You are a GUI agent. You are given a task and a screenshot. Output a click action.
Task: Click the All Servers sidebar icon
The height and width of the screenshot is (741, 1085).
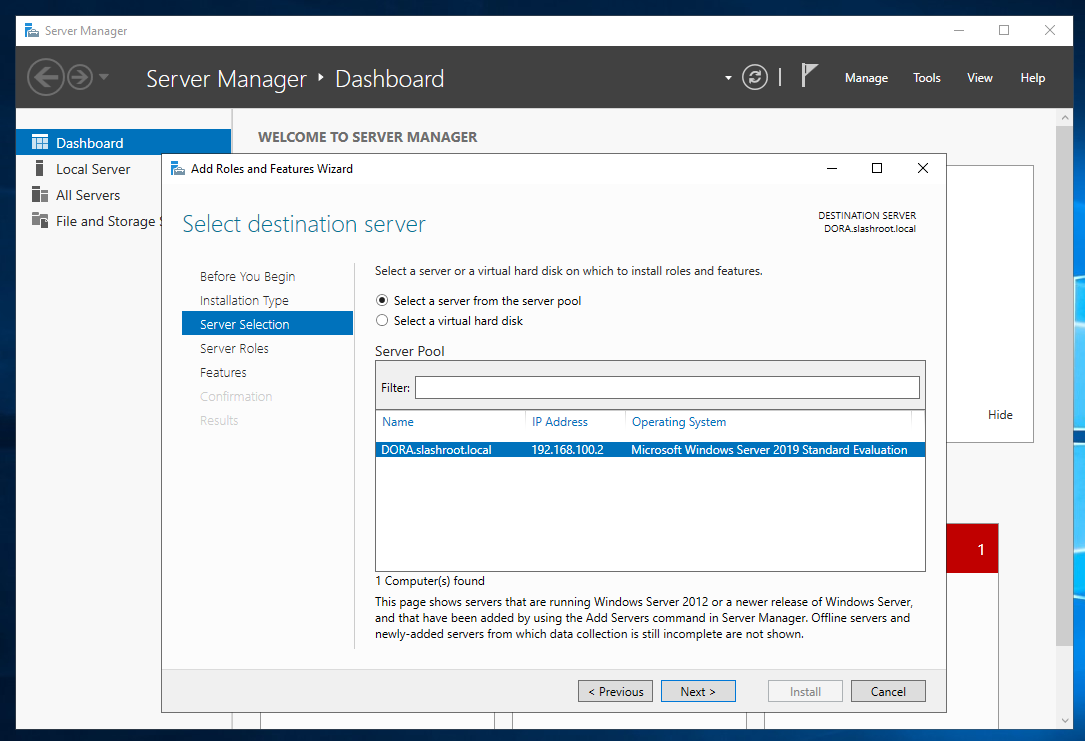point(40,195)
